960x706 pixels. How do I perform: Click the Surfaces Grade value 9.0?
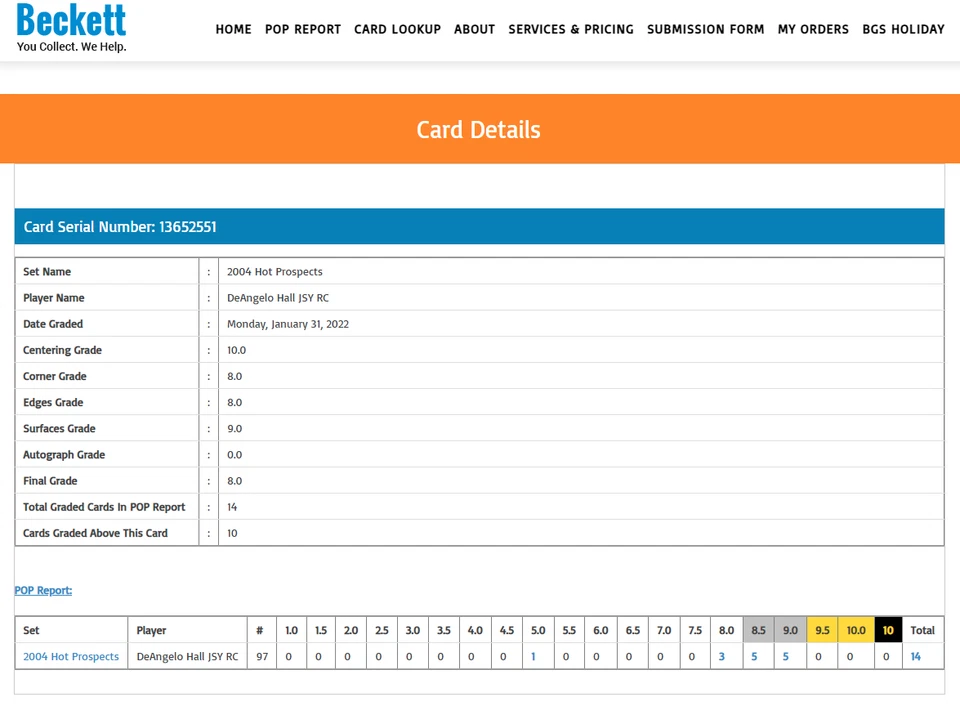pos(234,429)
